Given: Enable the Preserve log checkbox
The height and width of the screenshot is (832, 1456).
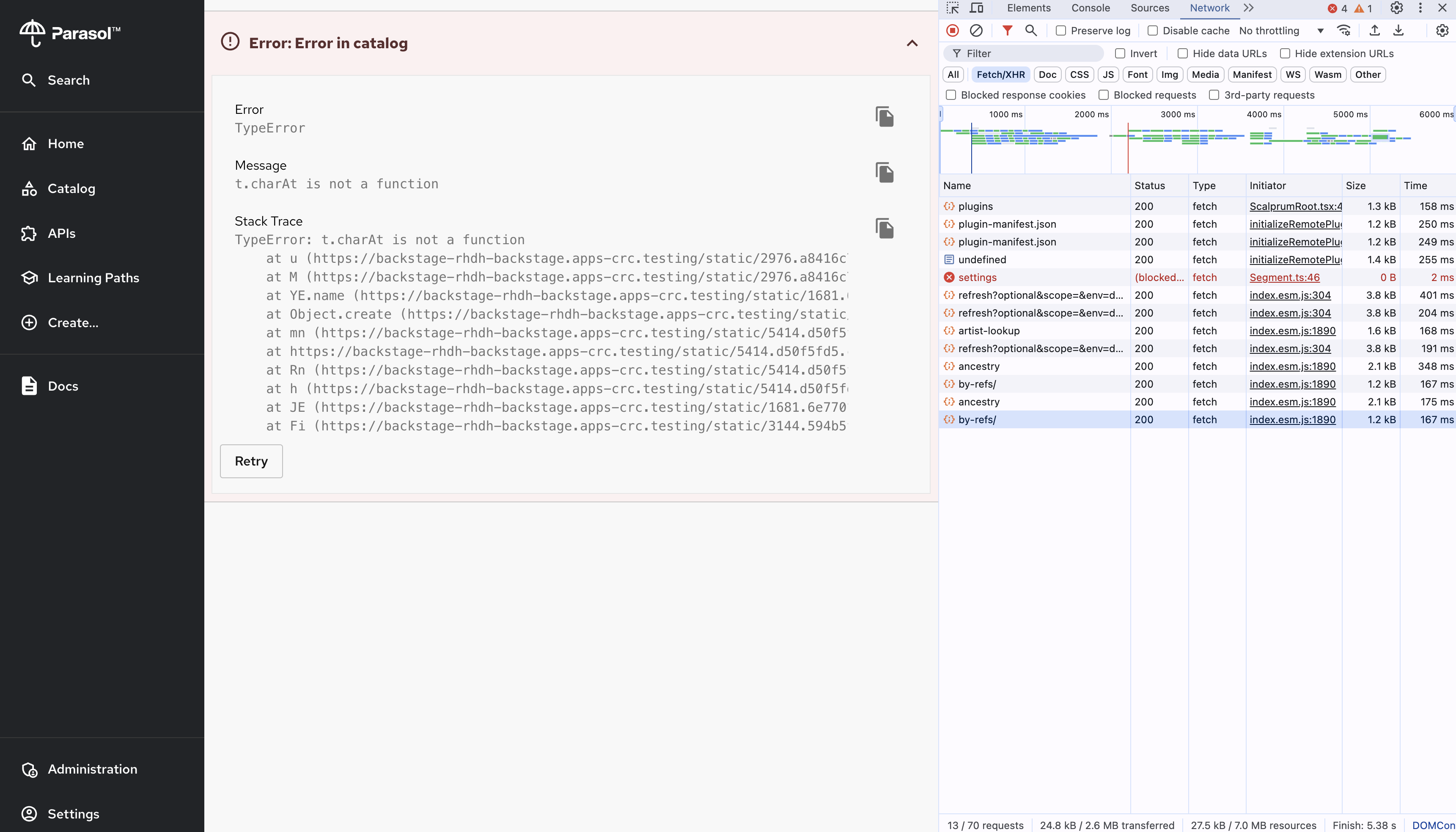Looking at the screenshot, I should (1060, 31).
